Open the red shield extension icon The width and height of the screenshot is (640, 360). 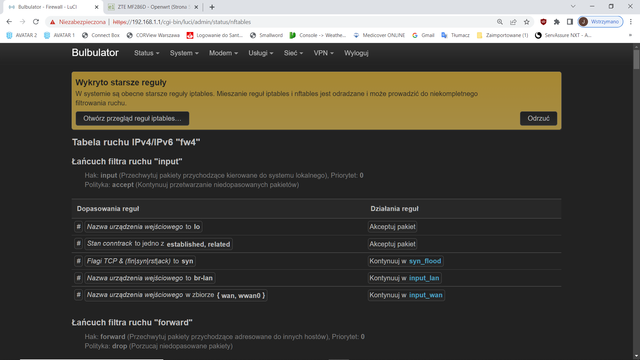click(x=543, y=22)
